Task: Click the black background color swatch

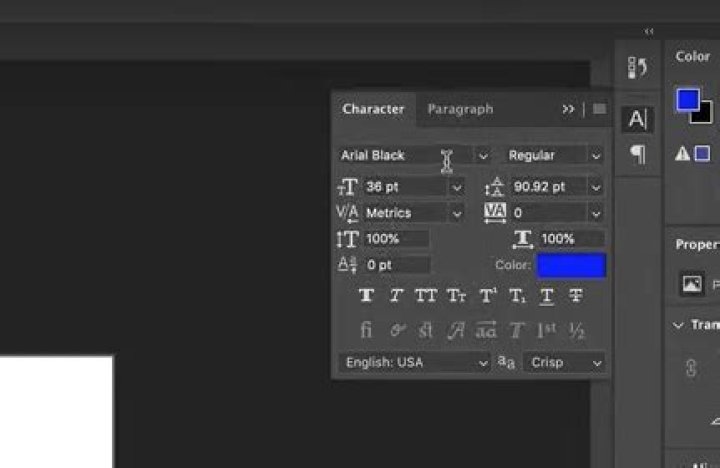Action: (x=704, y=114)
